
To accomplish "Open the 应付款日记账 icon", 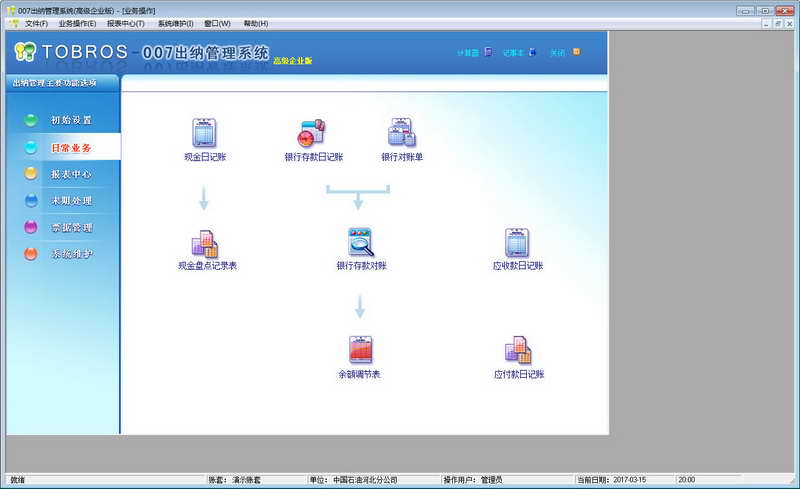I will [x=518, y=350].
